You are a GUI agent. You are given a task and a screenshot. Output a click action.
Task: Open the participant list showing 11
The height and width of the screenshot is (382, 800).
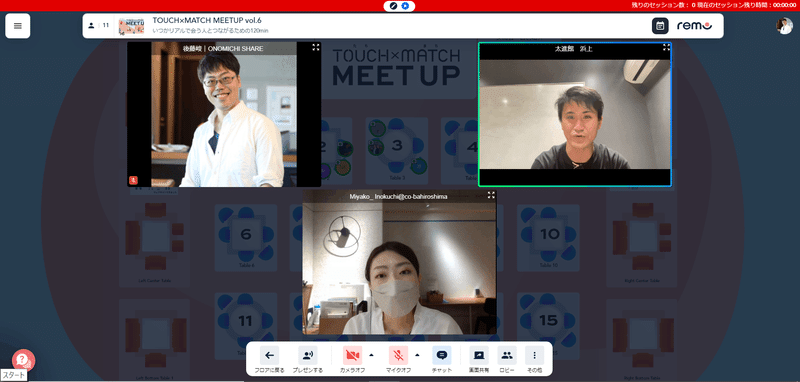[98, 26]
